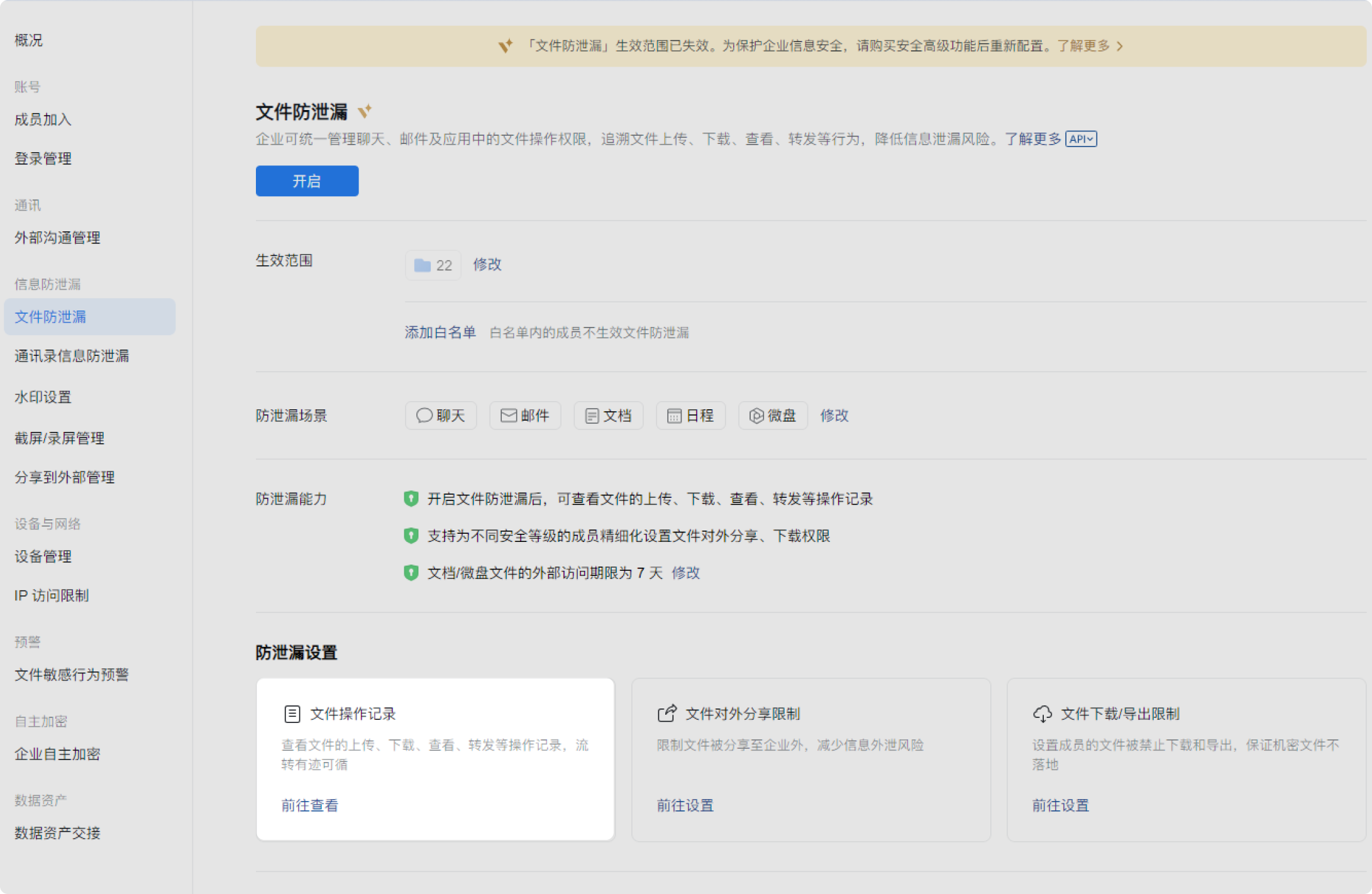1372x894 pixels.
Task: Click the 防泄漏能力 label
Action: click(291, 499)
